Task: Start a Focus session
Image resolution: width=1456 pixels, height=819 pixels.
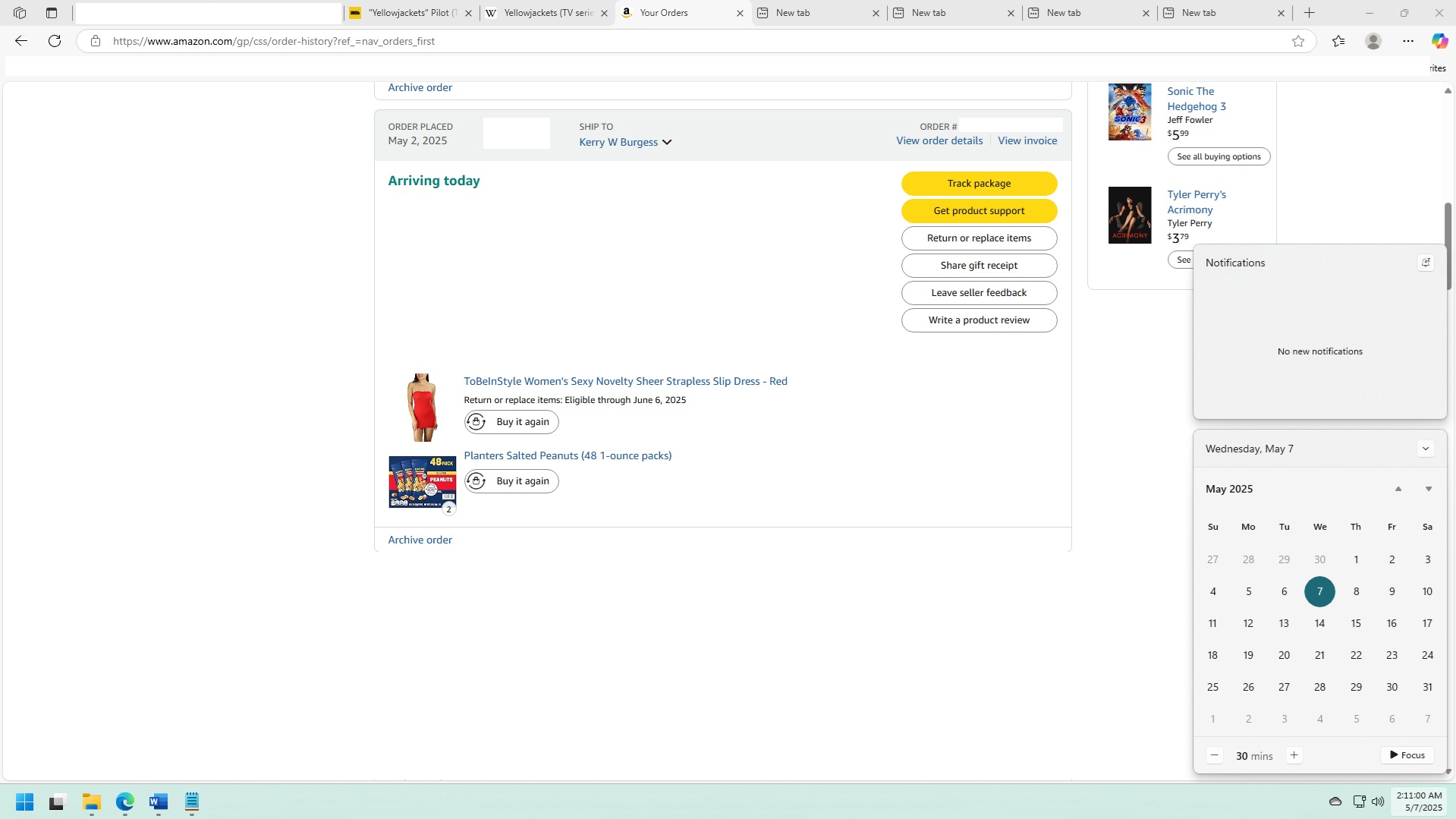Action: click(1407, 755)
